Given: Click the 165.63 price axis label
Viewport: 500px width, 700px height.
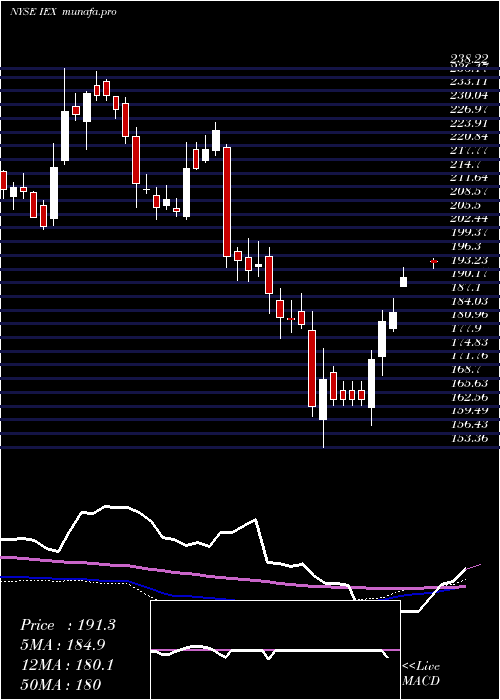Looking at the screenshot, I should tap(468, 383).
